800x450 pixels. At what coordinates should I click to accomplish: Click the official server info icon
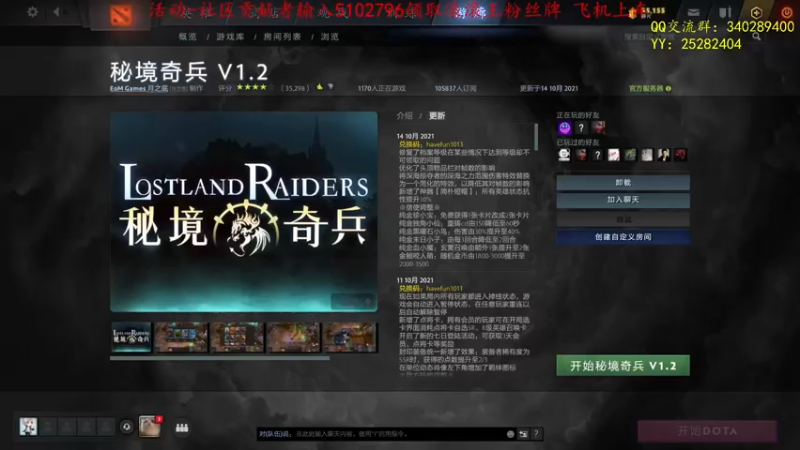(x=668, y=88)
